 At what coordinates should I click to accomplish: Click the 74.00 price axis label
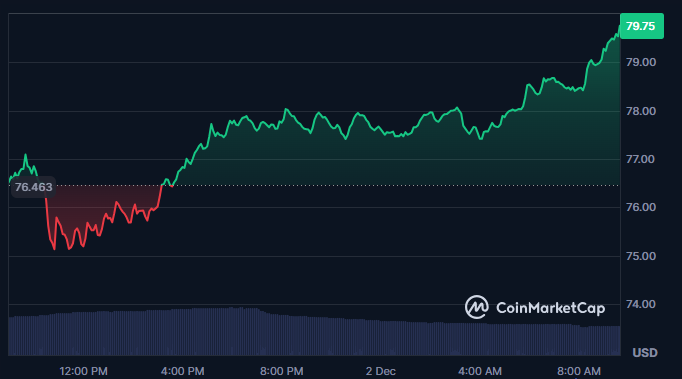point(641,304)
